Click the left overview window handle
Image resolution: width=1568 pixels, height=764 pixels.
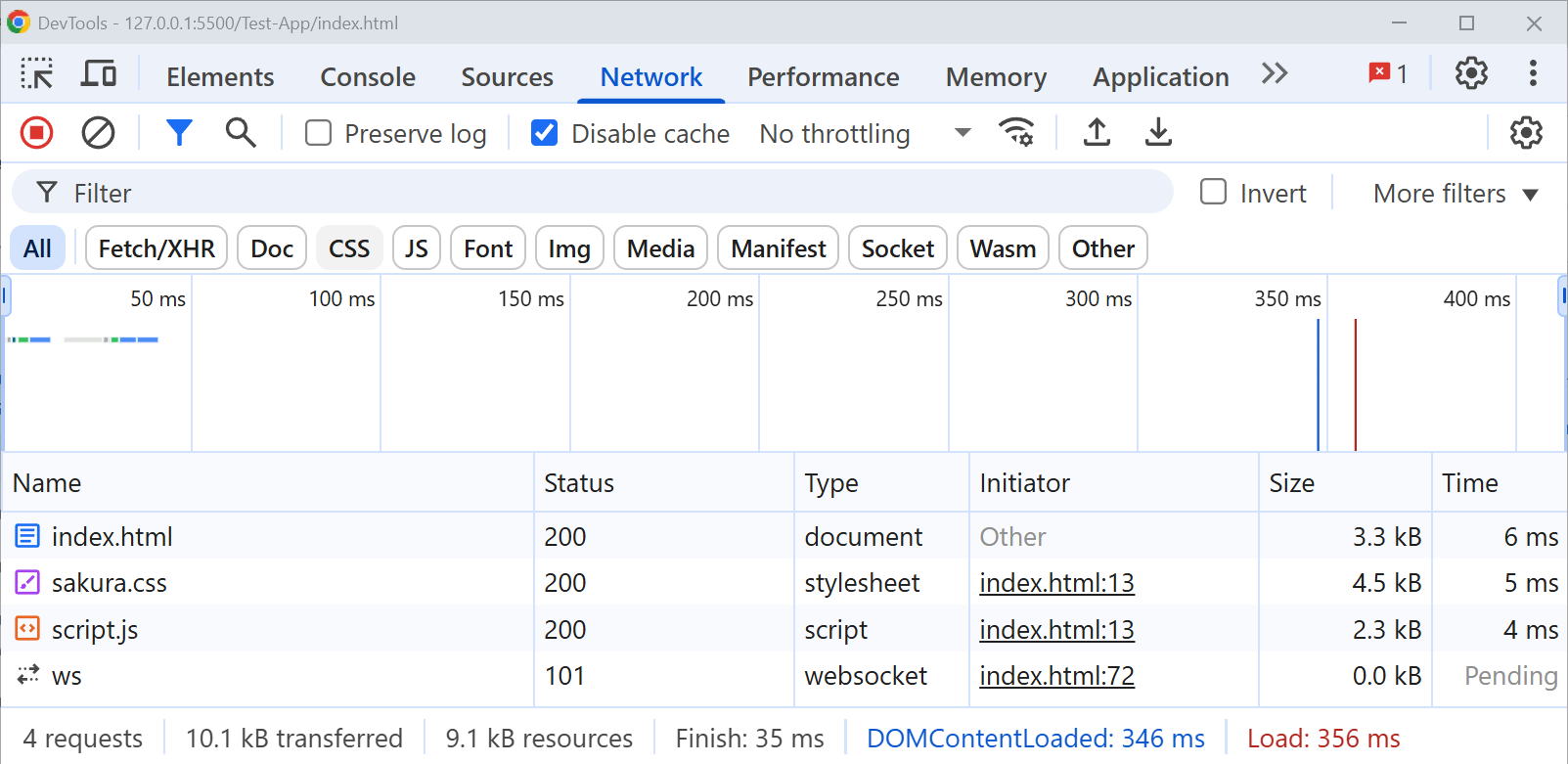[6, 296]
